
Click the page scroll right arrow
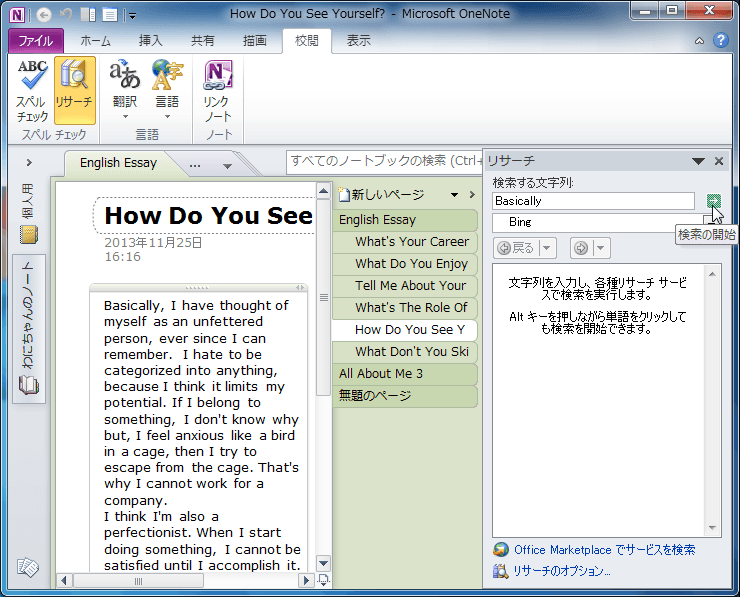point(306,580)
